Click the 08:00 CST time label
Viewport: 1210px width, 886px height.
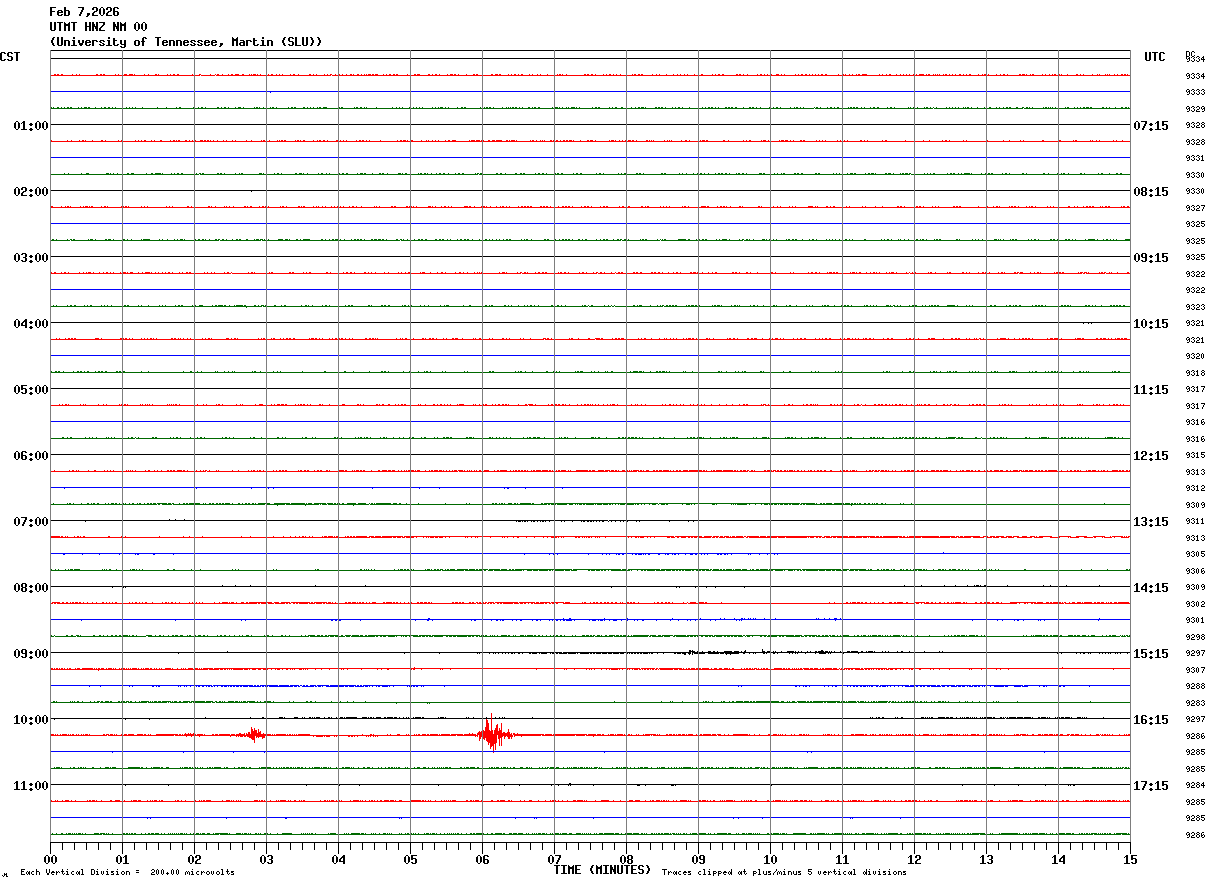(x=31, y=587)
